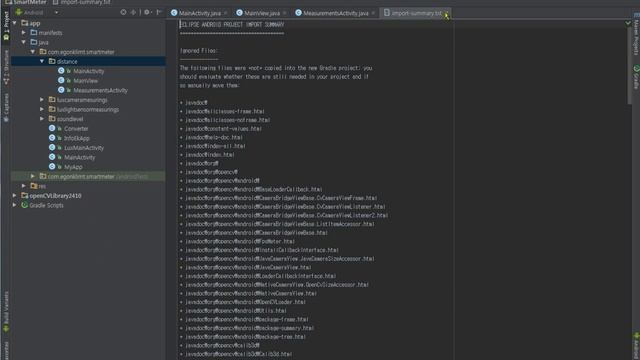Image resolution: width=640 pixels, height=360 pixels.
Task: Click the res folder icon
Action: click(34, 186)
